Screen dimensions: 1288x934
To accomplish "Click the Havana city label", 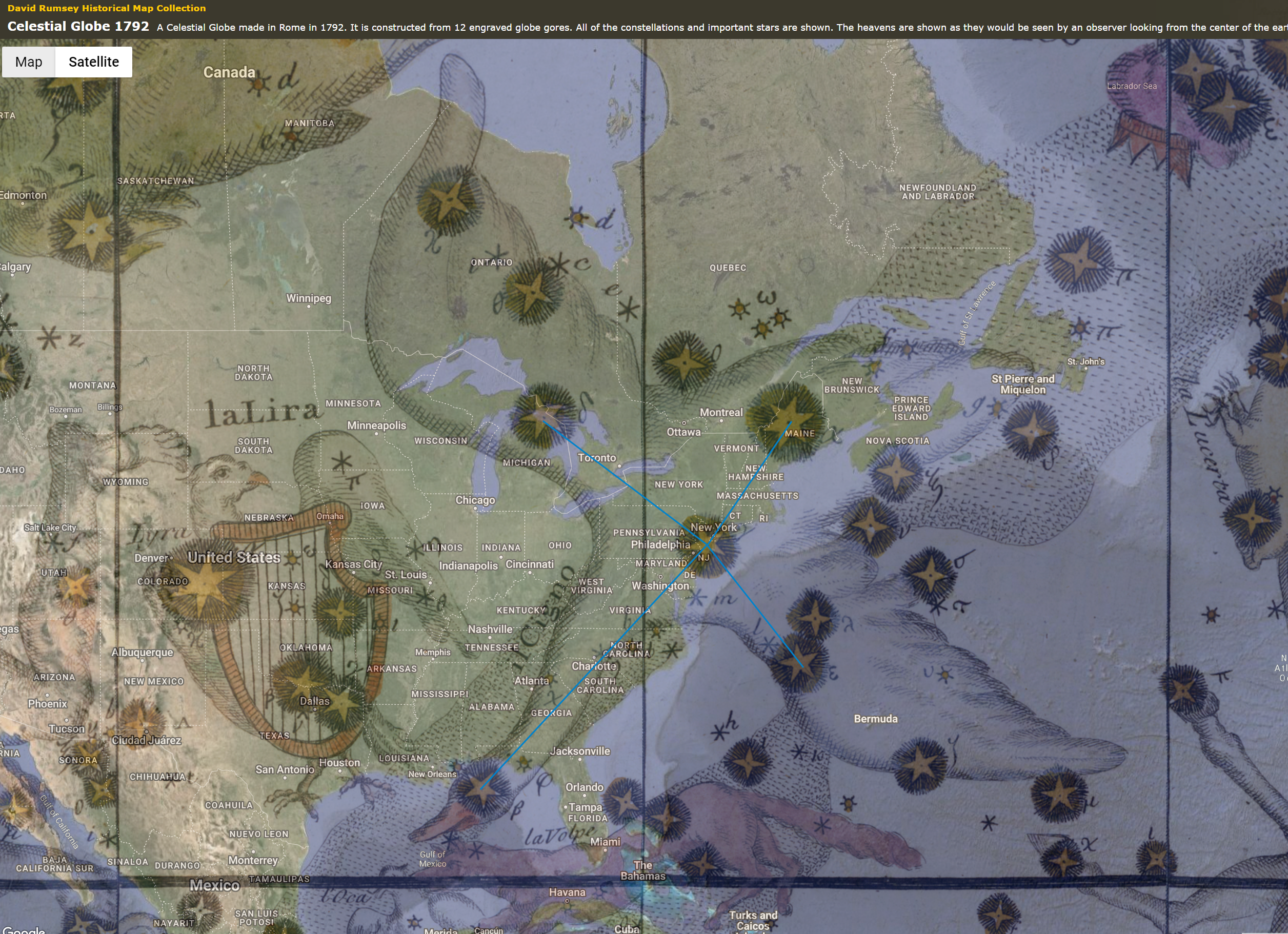I will tap(566, 892).
